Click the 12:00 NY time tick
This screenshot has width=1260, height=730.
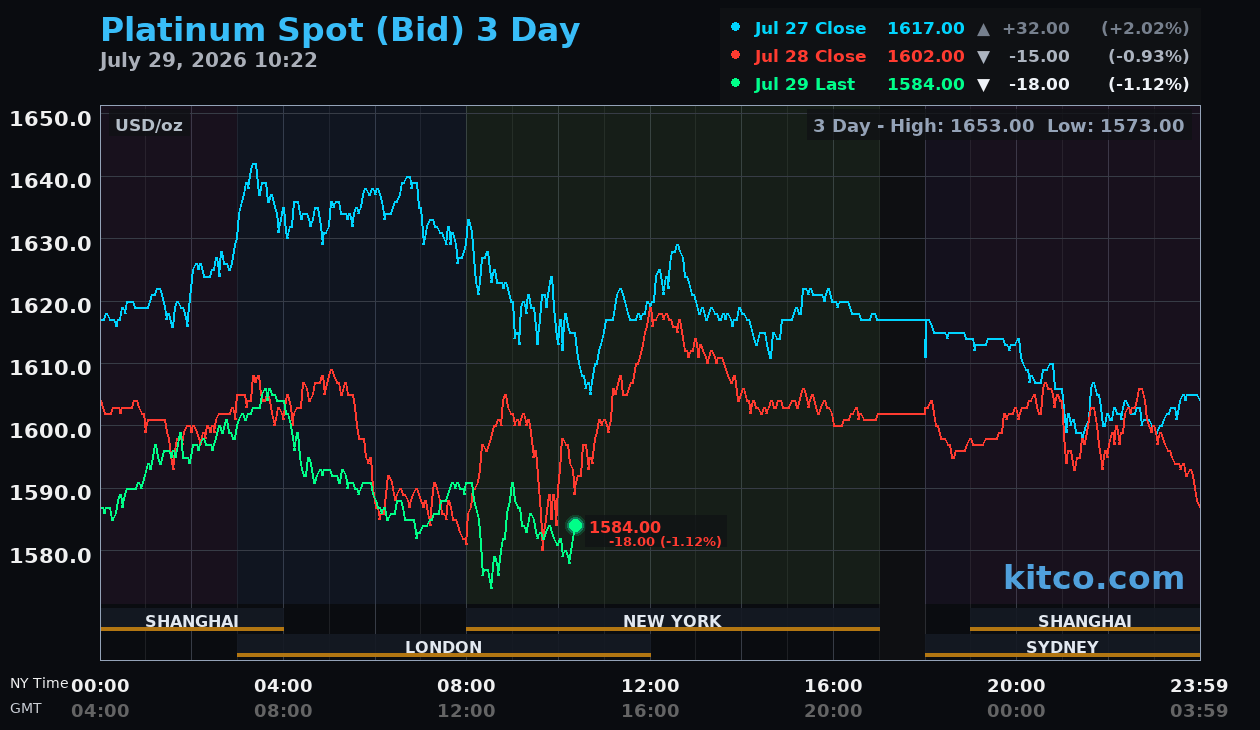650,686
